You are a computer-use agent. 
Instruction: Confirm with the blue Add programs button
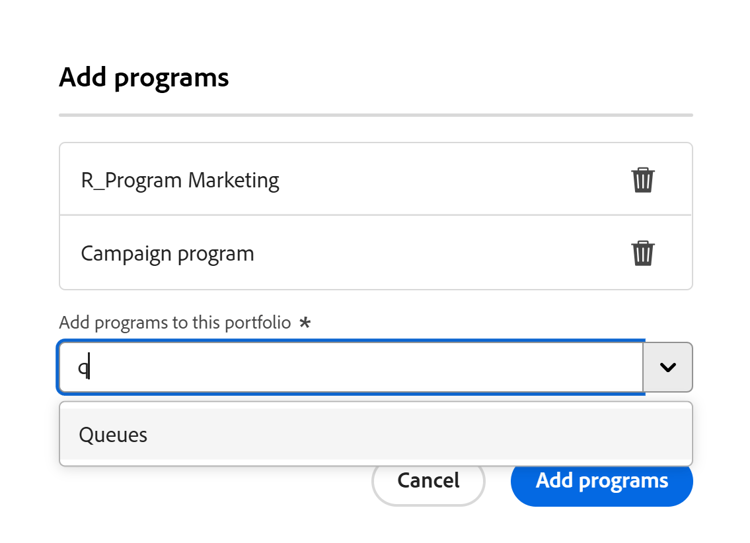601,481
